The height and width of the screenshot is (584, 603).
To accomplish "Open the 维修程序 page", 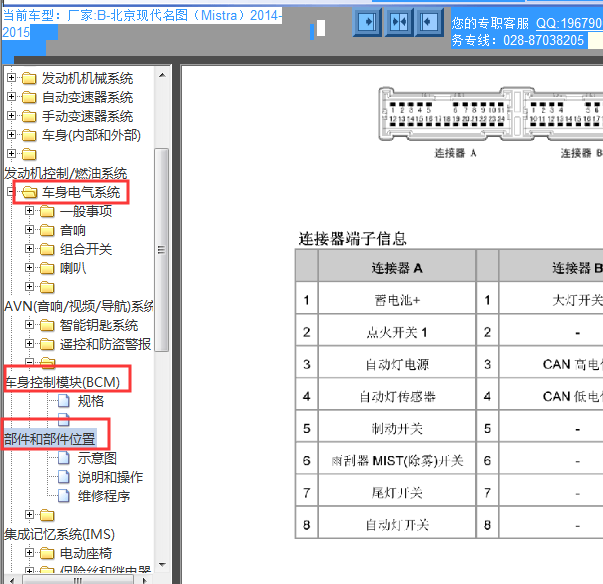I will click(104, 496).
